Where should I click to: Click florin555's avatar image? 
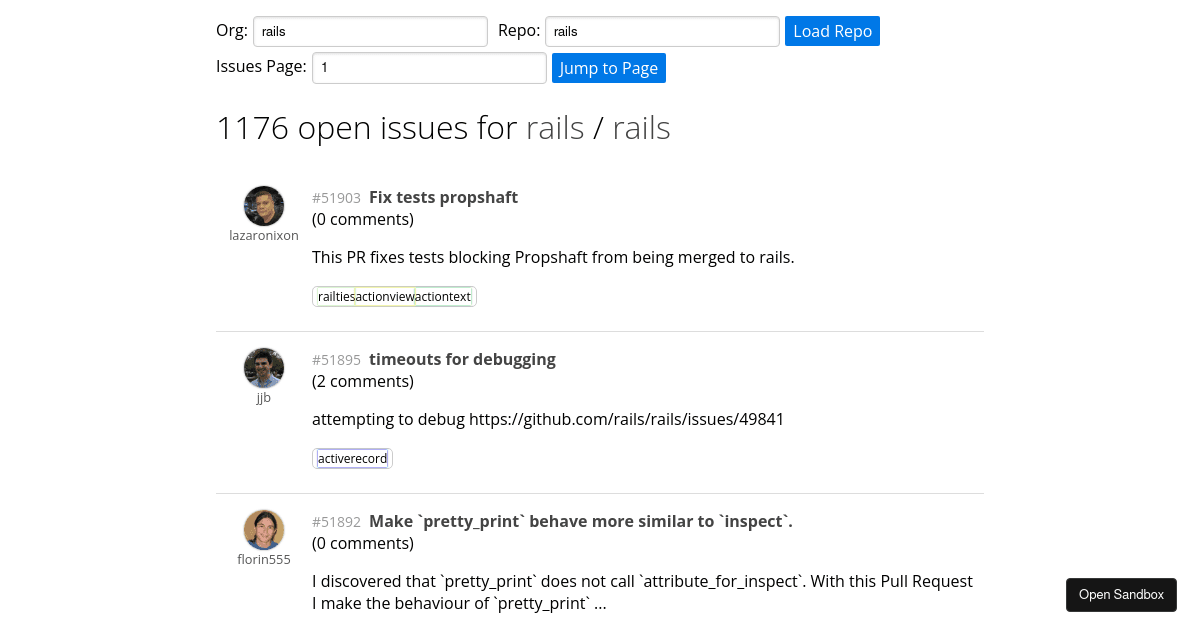point(264,529)
